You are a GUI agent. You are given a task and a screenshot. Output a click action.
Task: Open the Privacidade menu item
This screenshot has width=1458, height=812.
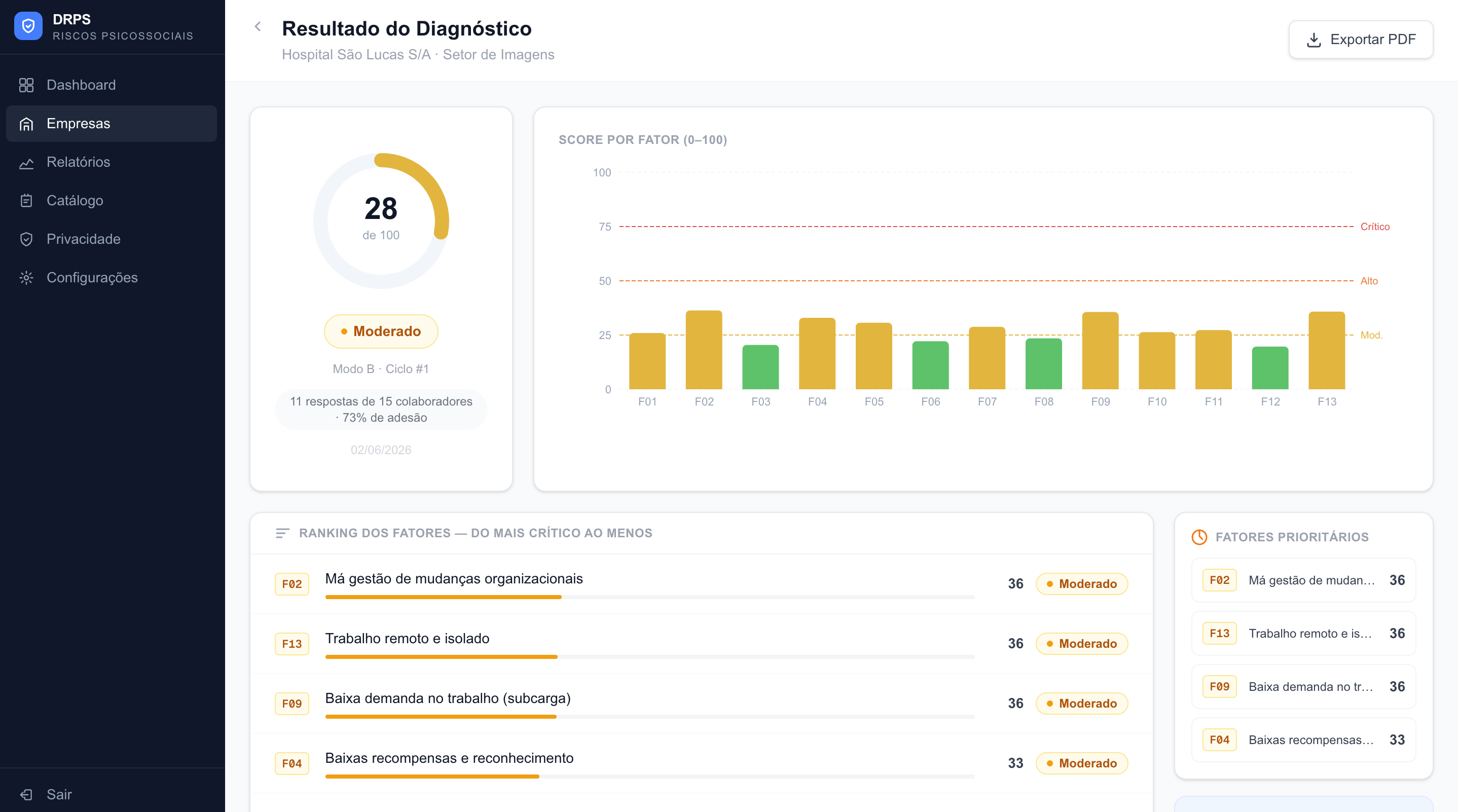[x=112, y=239]
